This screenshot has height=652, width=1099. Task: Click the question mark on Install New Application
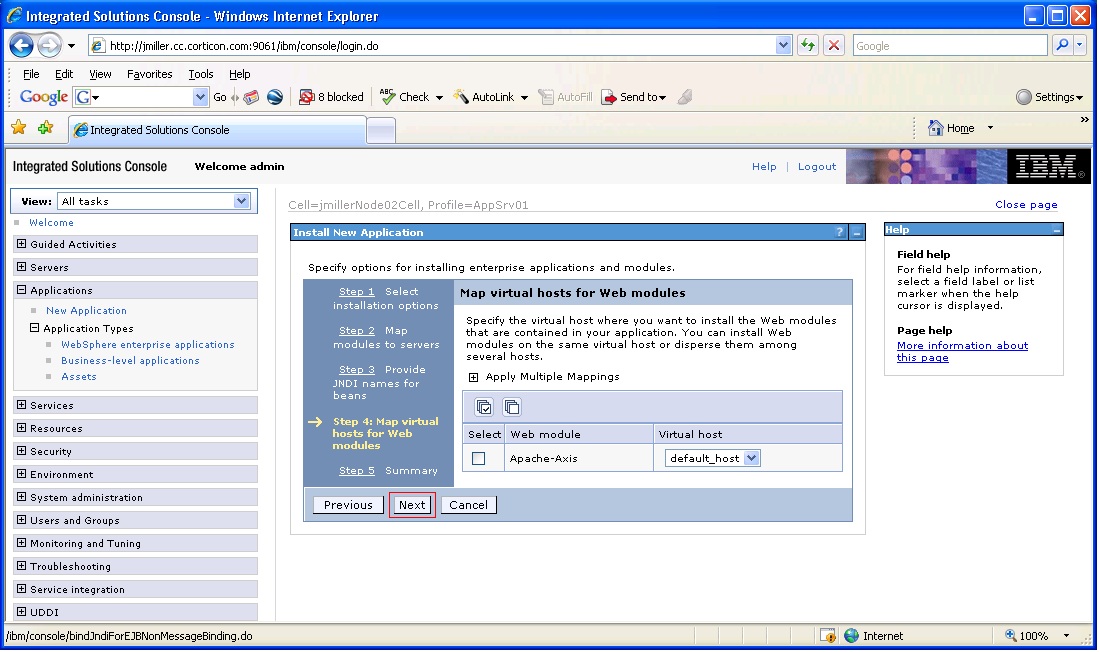(x=840, y=232)
